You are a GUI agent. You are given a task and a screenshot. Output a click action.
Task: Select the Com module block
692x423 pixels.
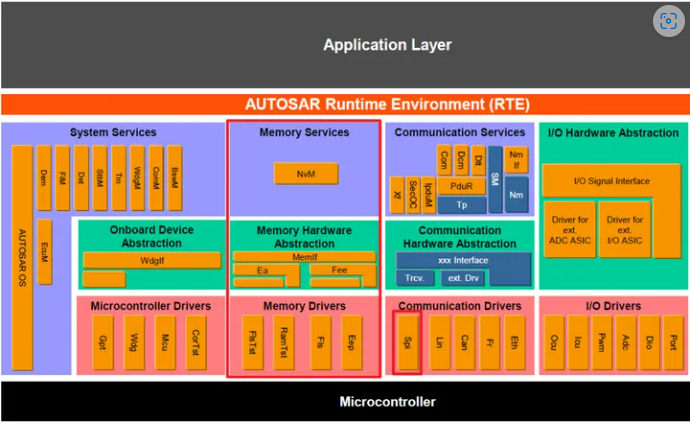(444, 160)
